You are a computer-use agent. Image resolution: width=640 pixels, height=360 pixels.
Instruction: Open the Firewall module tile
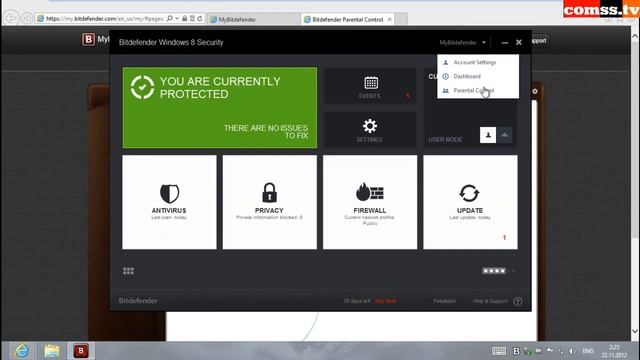coord(370,202)
